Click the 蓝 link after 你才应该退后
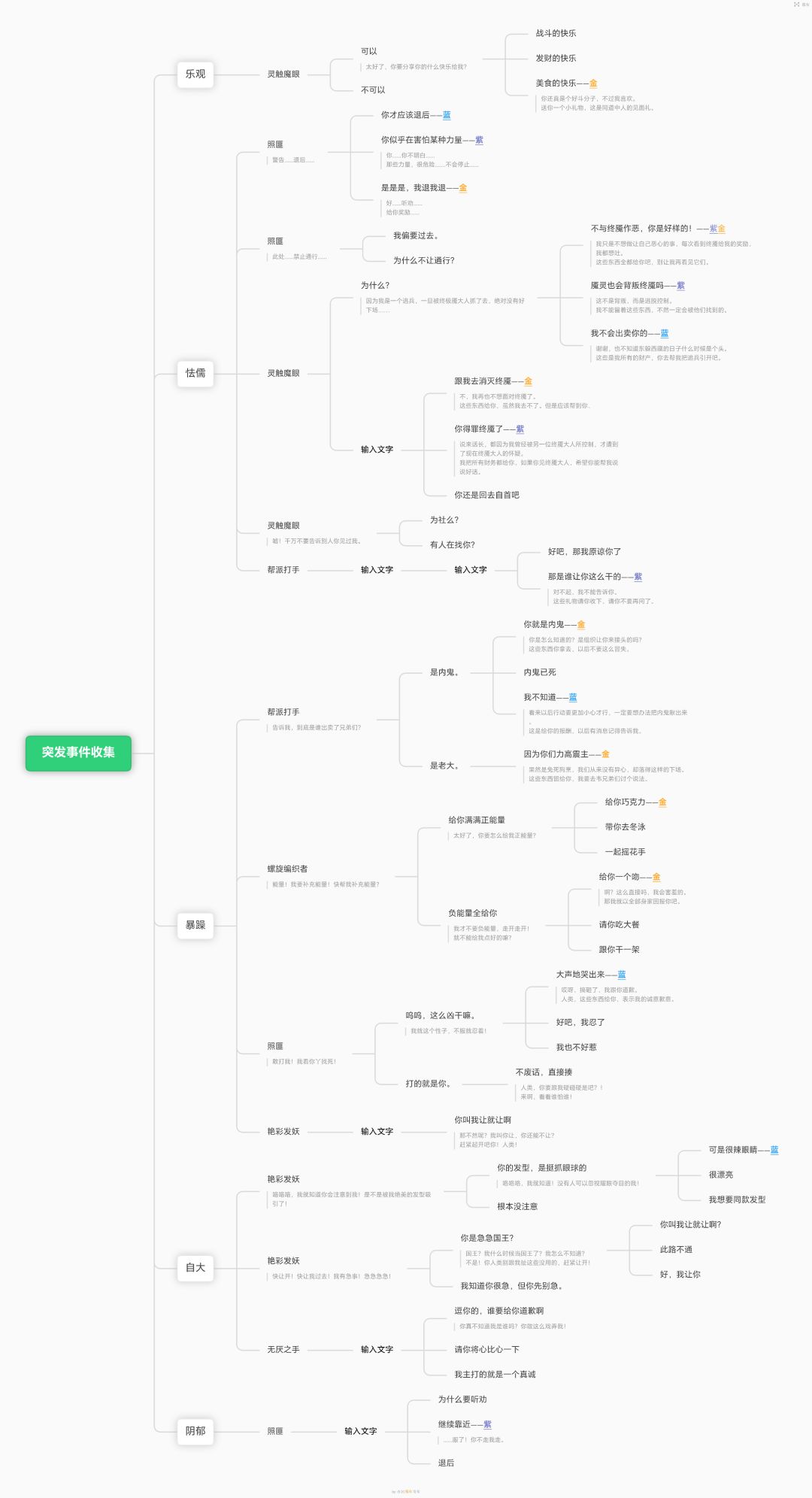Viewport: 812px width, 1498px height. pyautogui.click(x=447, y=116)
